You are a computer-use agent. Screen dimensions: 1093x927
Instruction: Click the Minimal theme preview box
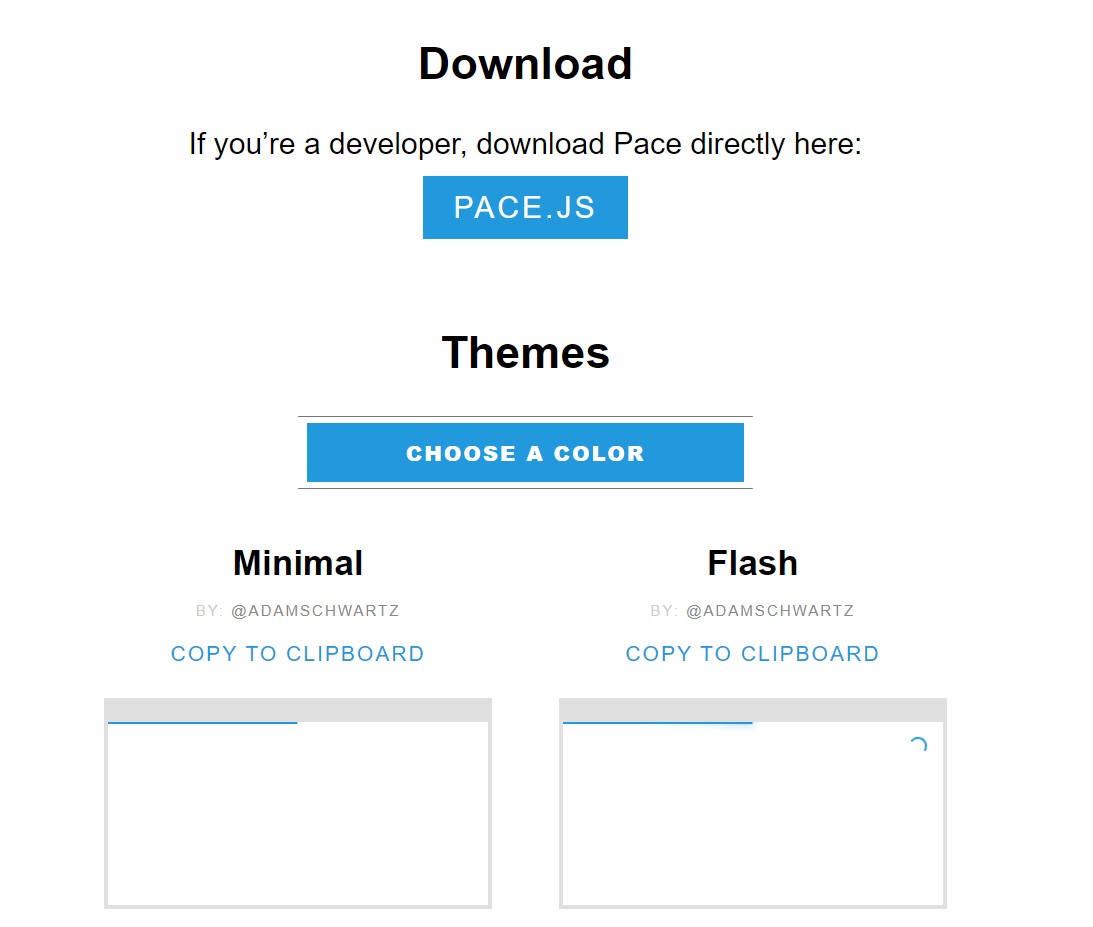(x=298, y=815)
